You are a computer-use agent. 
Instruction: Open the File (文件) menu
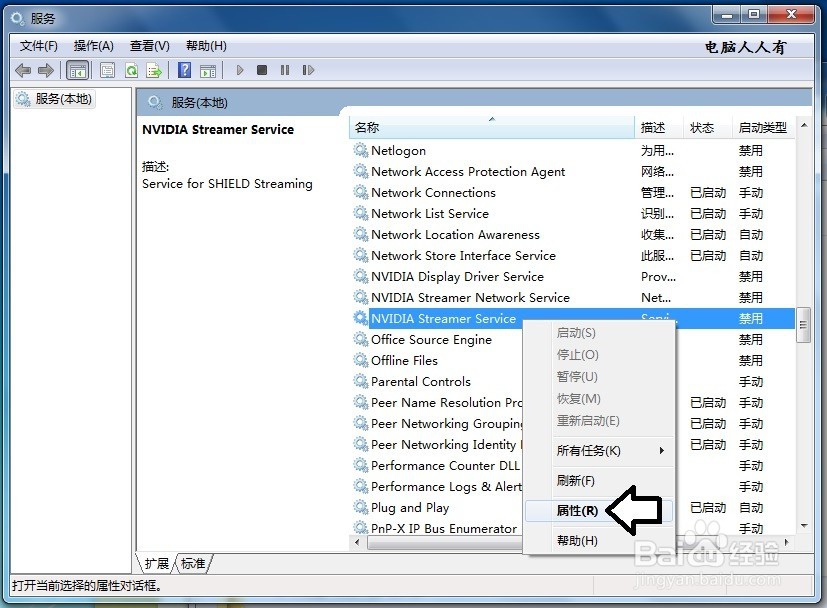39,46
